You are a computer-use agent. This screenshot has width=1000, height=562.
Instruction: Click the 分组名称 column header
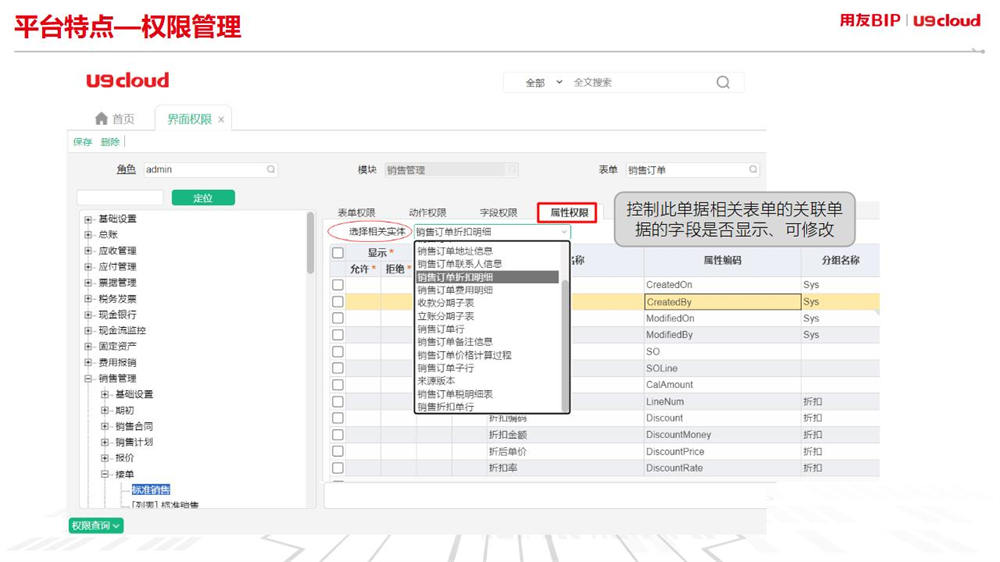pos(840,260)
